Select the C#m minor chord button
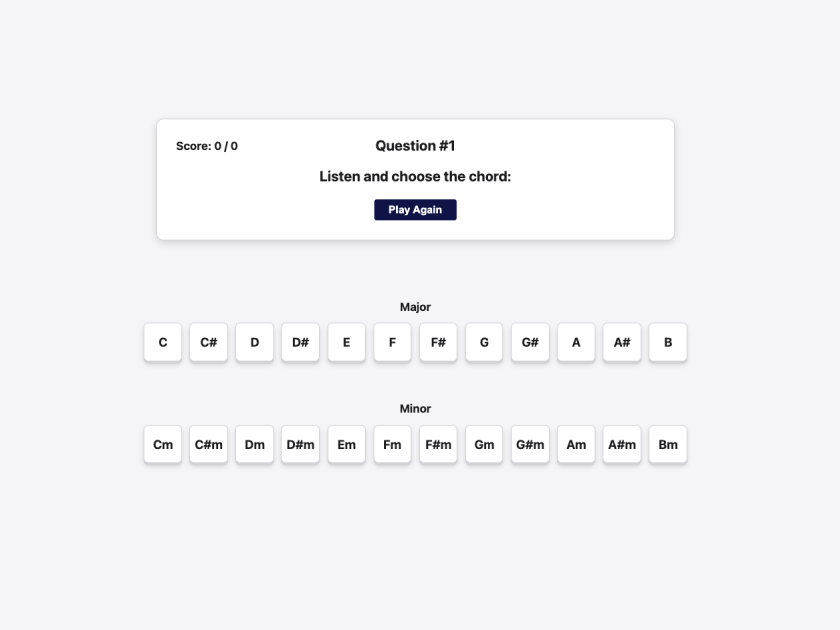The width and height of the screenshot is (840, 630). [x=209, y=444]
